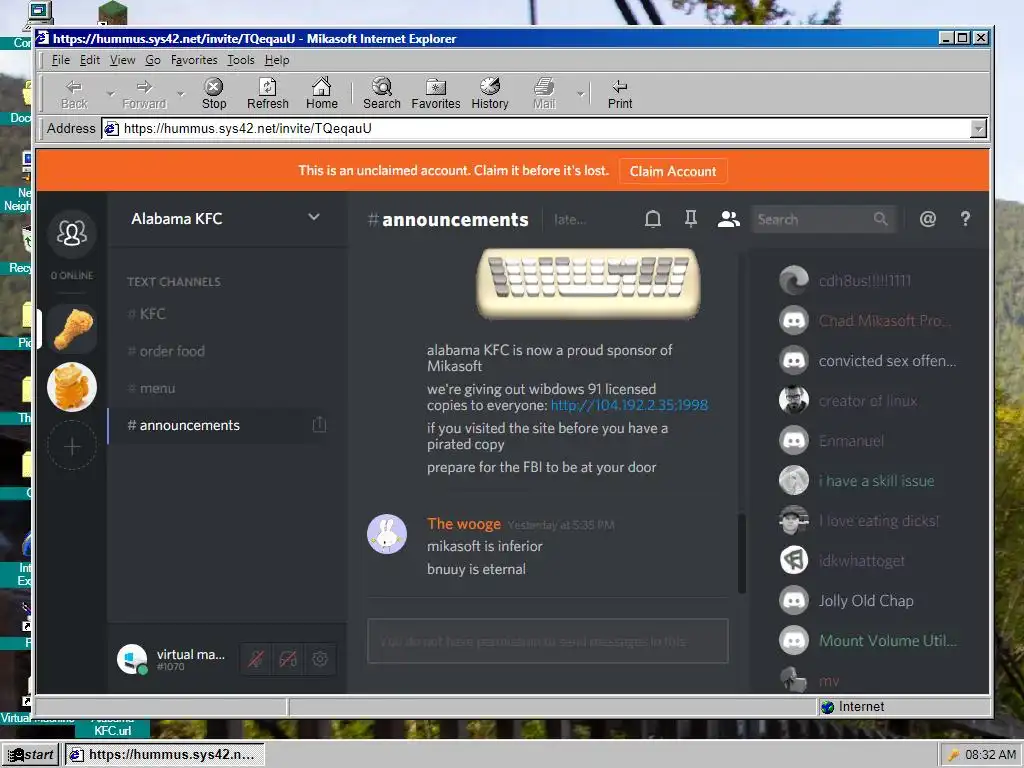
Task: Select the pancake stack server icon
Action: [72, 387]
